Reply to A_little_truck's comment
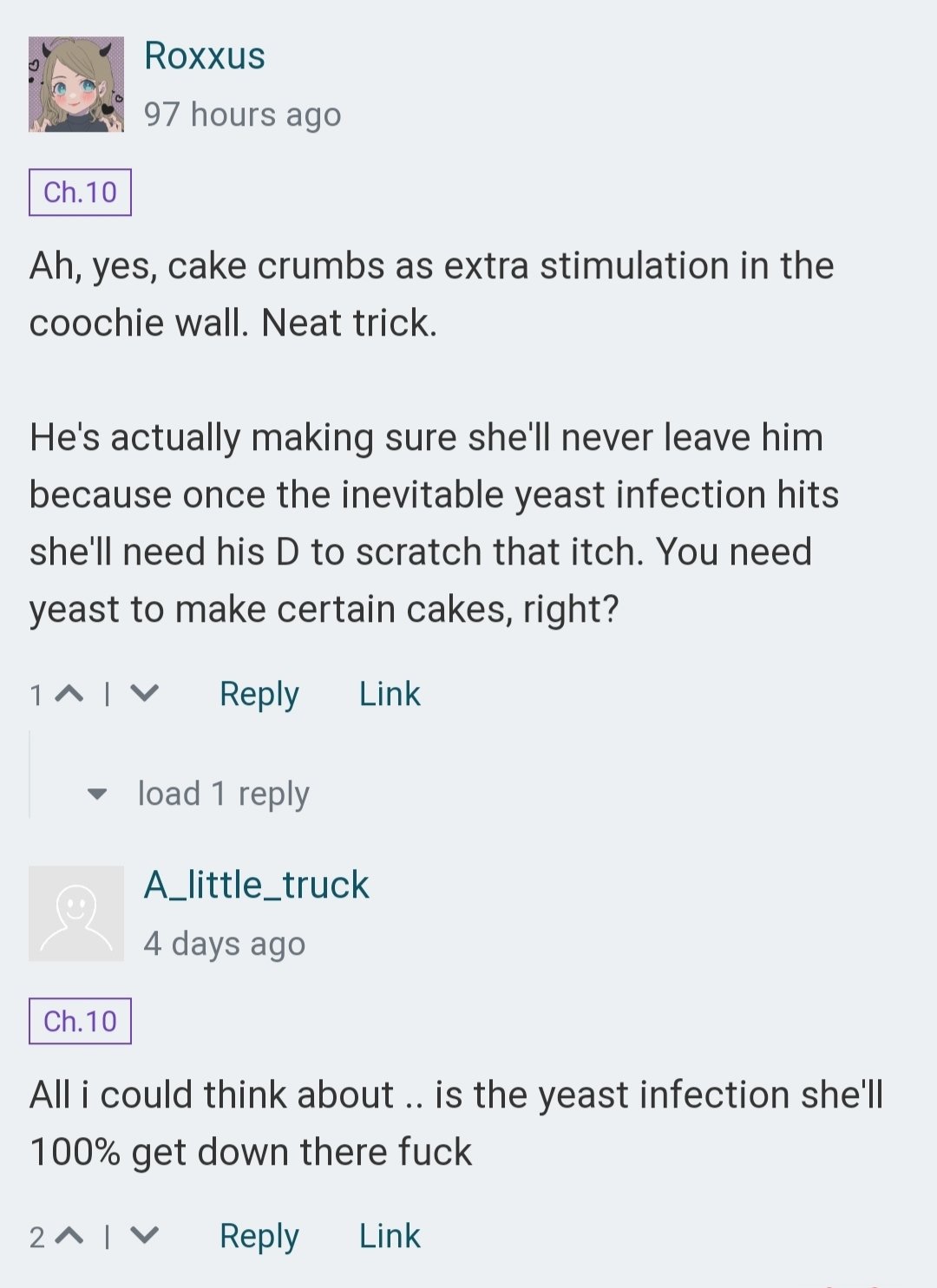937x1288 pixels. point(259,1236)
